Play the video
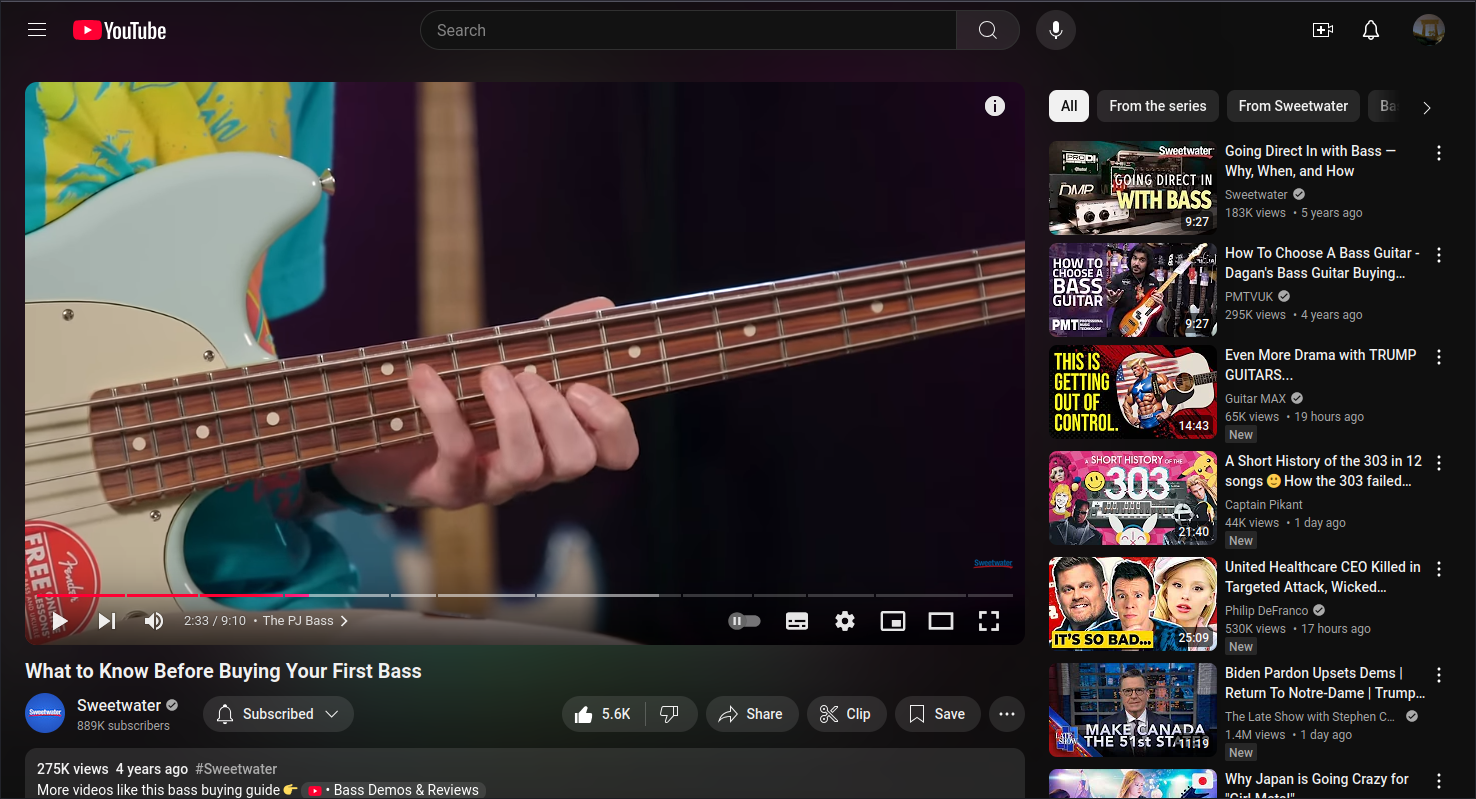The image size is (1476, 799). (59, 621)
